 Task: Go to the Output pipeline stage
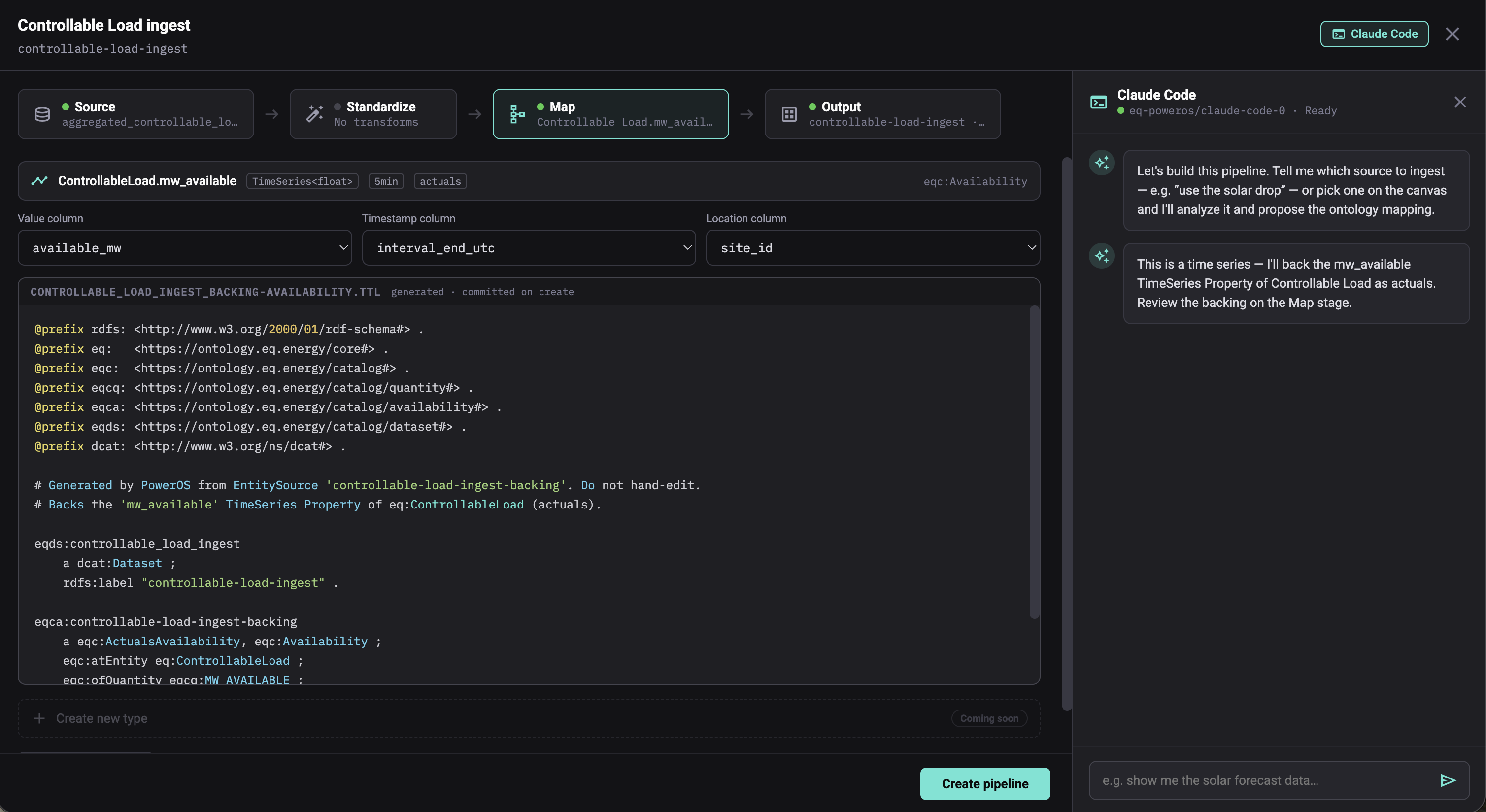(x=882, y=114)
